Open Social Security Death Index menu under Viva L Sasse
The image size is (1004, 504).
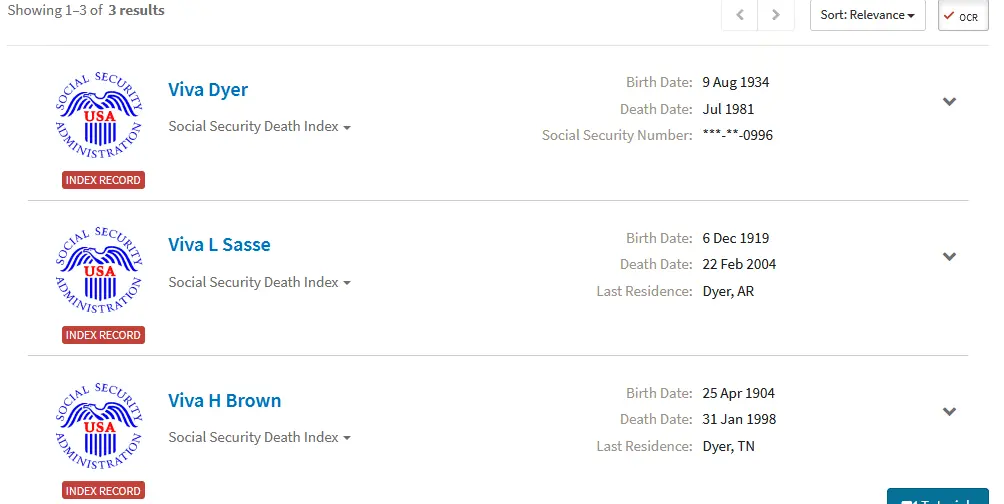259,282
